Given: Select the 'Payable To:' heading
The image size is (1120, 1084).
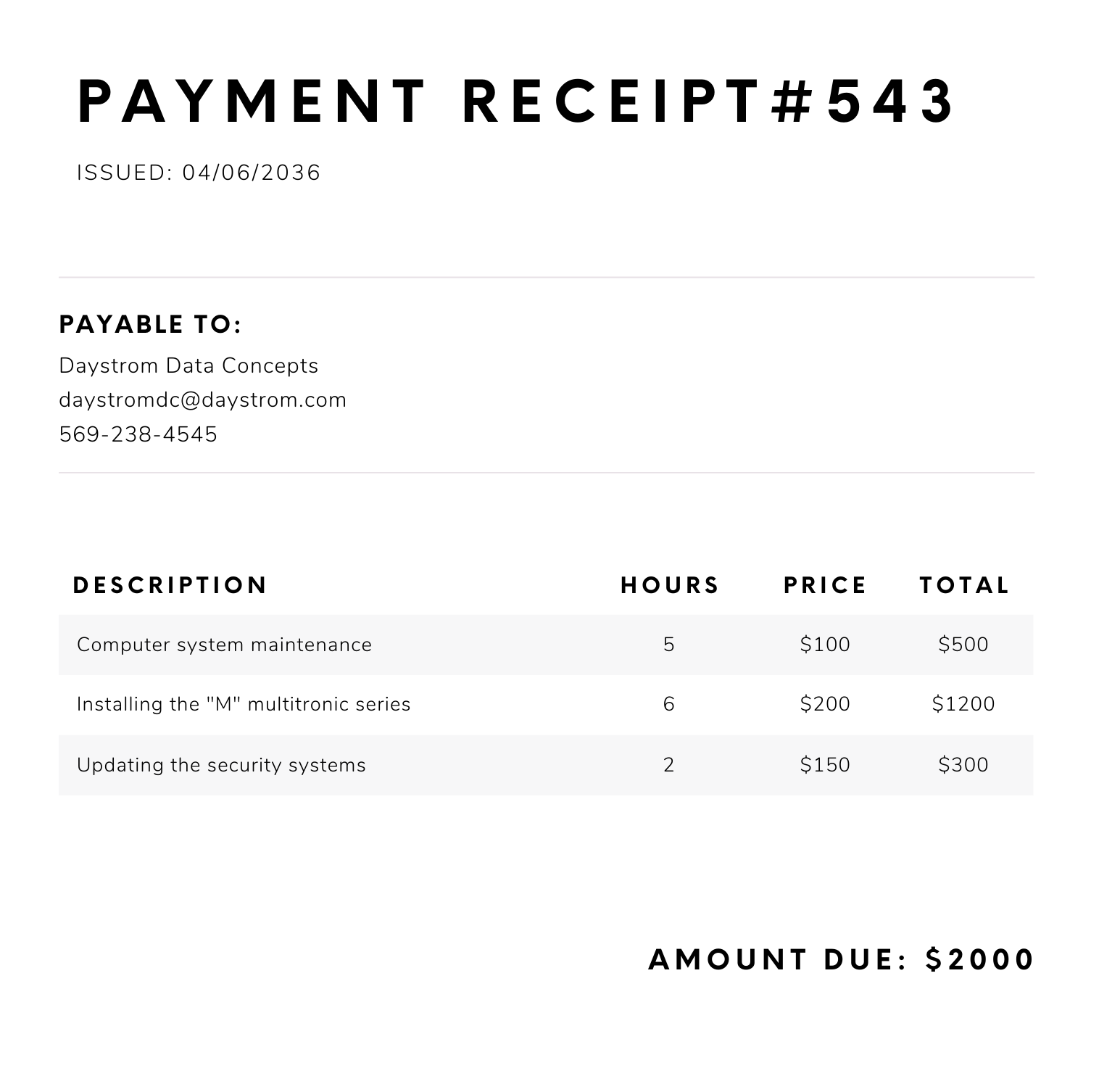Looking at the screenshot, I should coord(150,324).
